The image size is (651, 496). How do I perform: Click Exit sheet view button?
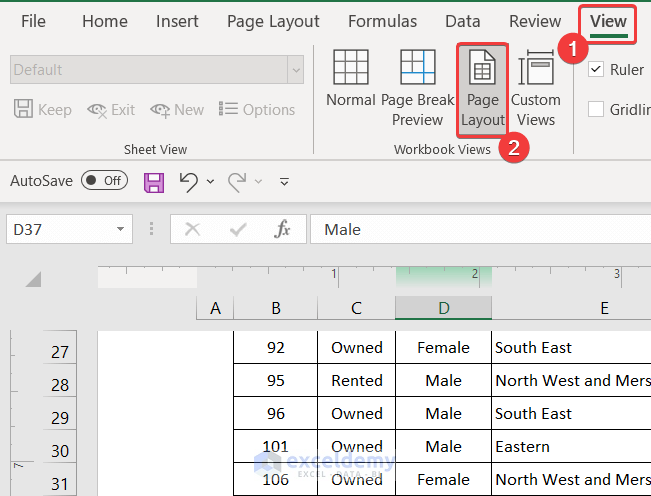111,110
